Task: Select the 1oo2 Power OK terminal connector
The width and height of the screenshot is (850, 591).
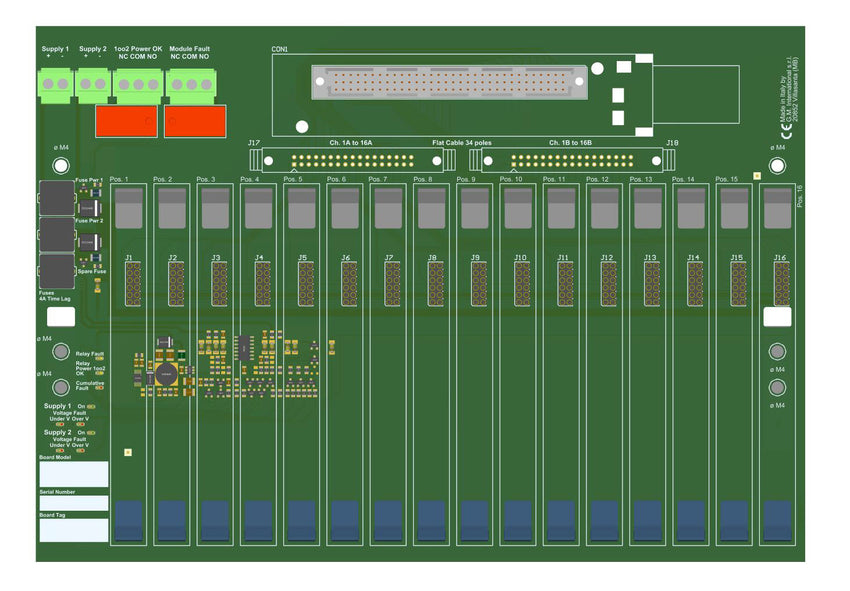Action: (x=138, y=85)
